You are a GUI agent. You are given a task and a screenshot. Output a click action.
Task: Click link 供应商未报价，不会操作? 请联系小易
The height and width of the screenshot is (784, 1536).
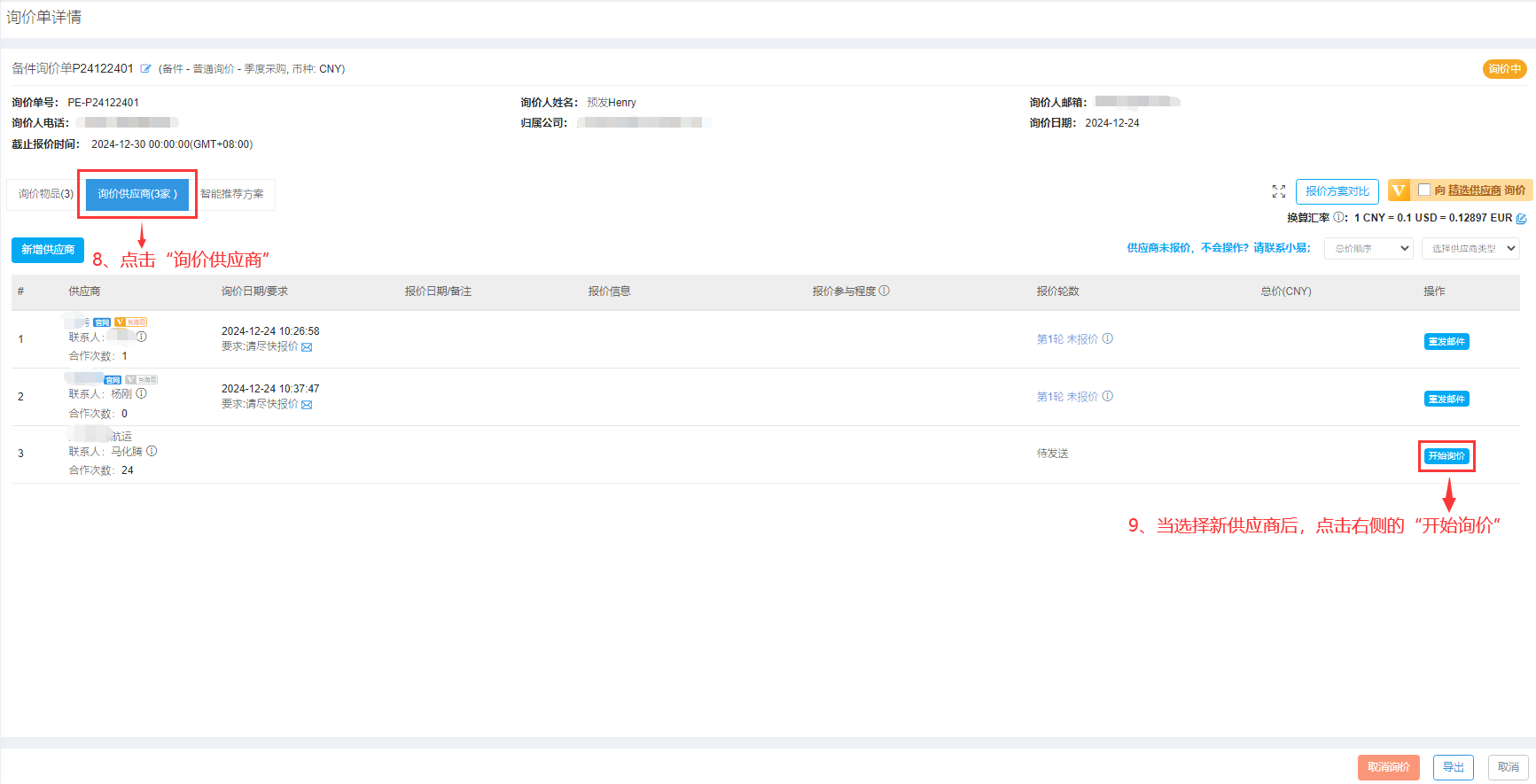tap(1219, 248)
